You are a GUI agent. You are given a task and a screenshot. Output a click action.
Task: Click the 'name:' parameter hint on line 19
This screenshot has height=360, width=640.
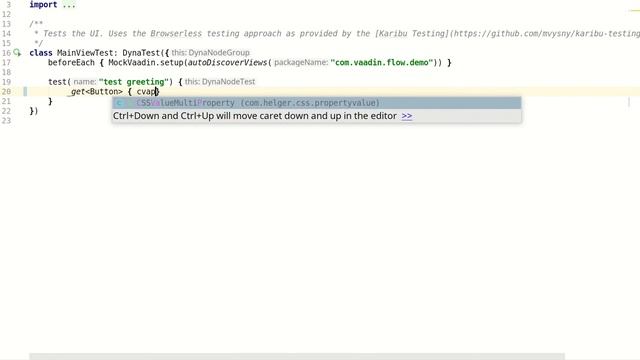pyautogui.click(x=84, y=82)
